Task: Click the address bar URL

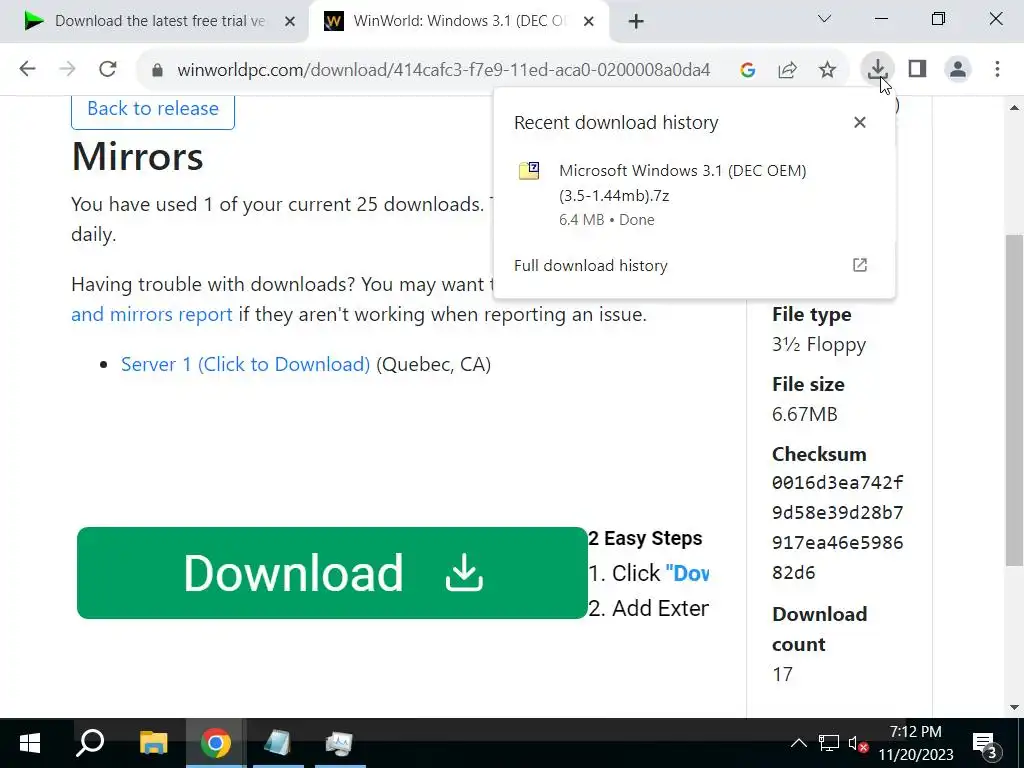Action: click(x=443, y=70)
